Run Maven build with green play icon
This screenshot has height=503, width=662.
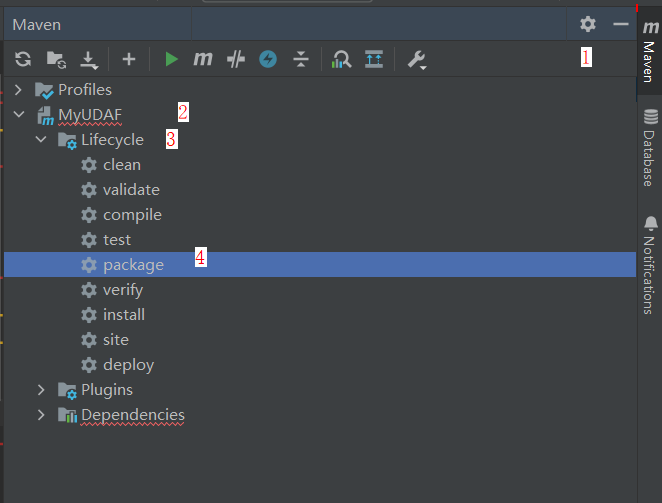(171, 59)
